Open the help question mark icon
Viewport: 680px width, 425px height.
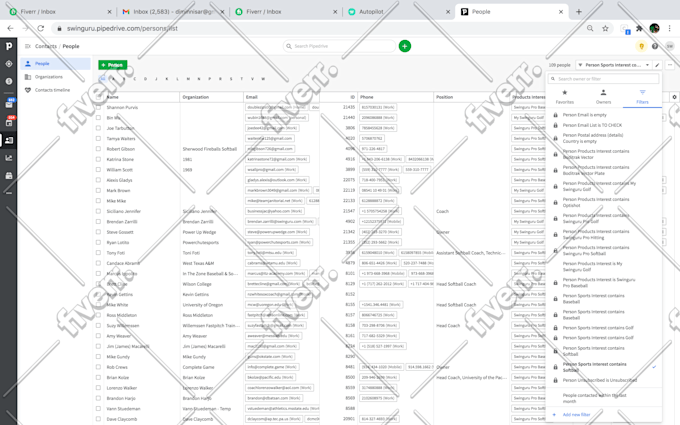[655, 46]
